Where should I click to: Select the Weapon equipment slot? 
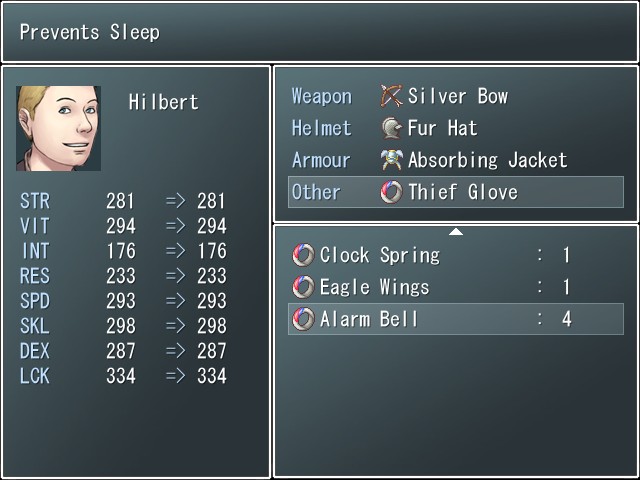(x=456, y=96)
